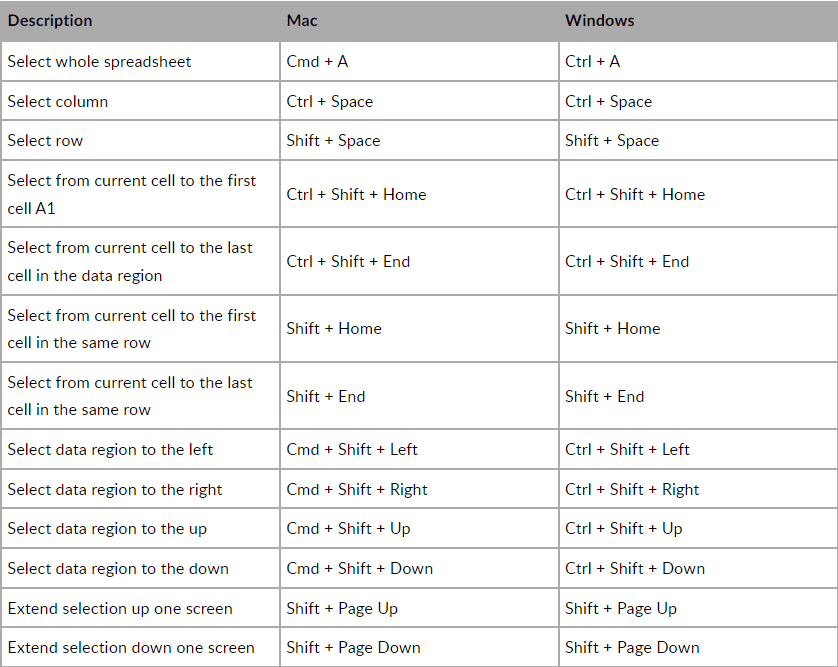The width and height of the screenshot is (838, 667).
Task: Click Mac's "Shift + Home" shortcut cell
Action: coord(333,328)
